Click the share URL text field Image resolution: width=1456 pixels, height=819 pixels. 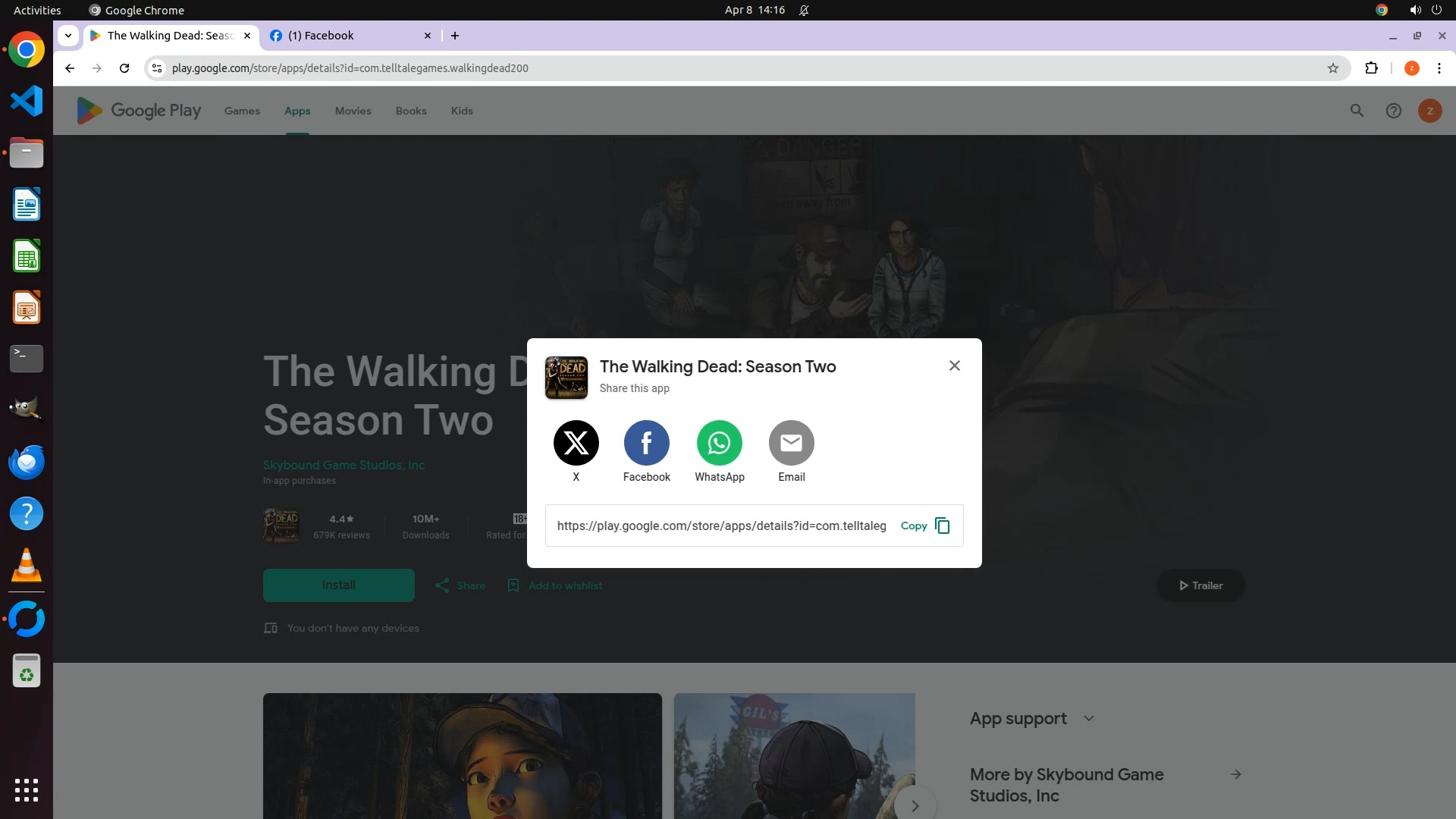coord(720,526)
